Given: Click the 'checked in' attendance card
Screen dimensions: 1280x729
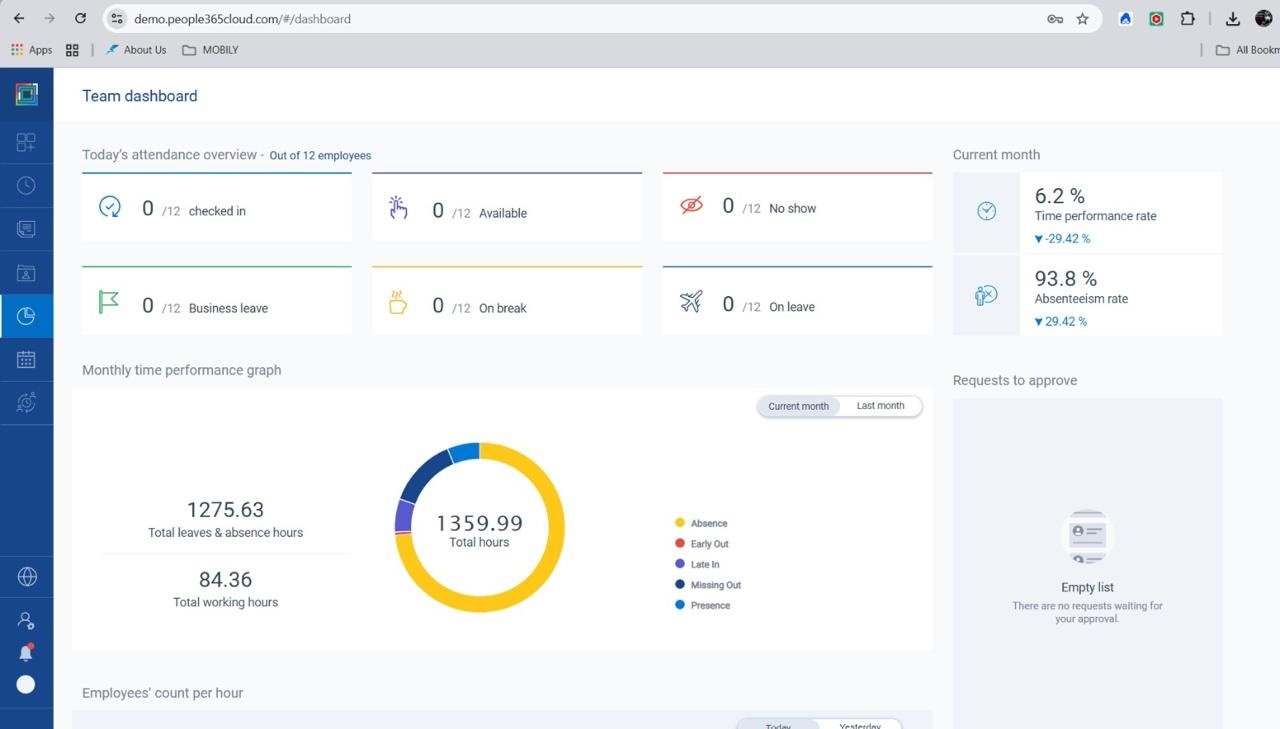Looking at the screenshot, I should [x=216, y=208].
